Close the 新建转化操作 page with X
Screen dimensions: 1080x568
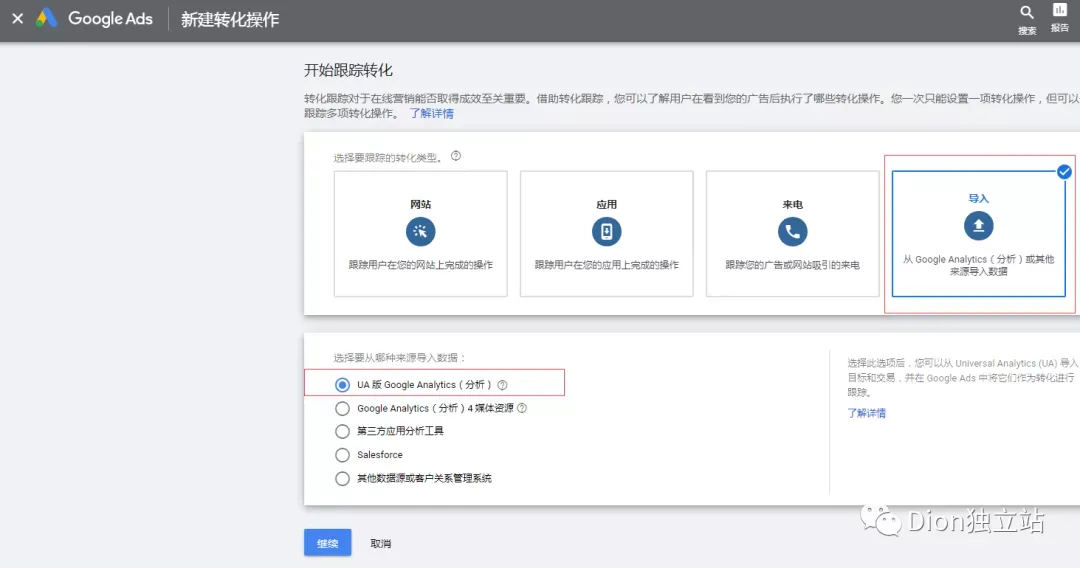17,19
